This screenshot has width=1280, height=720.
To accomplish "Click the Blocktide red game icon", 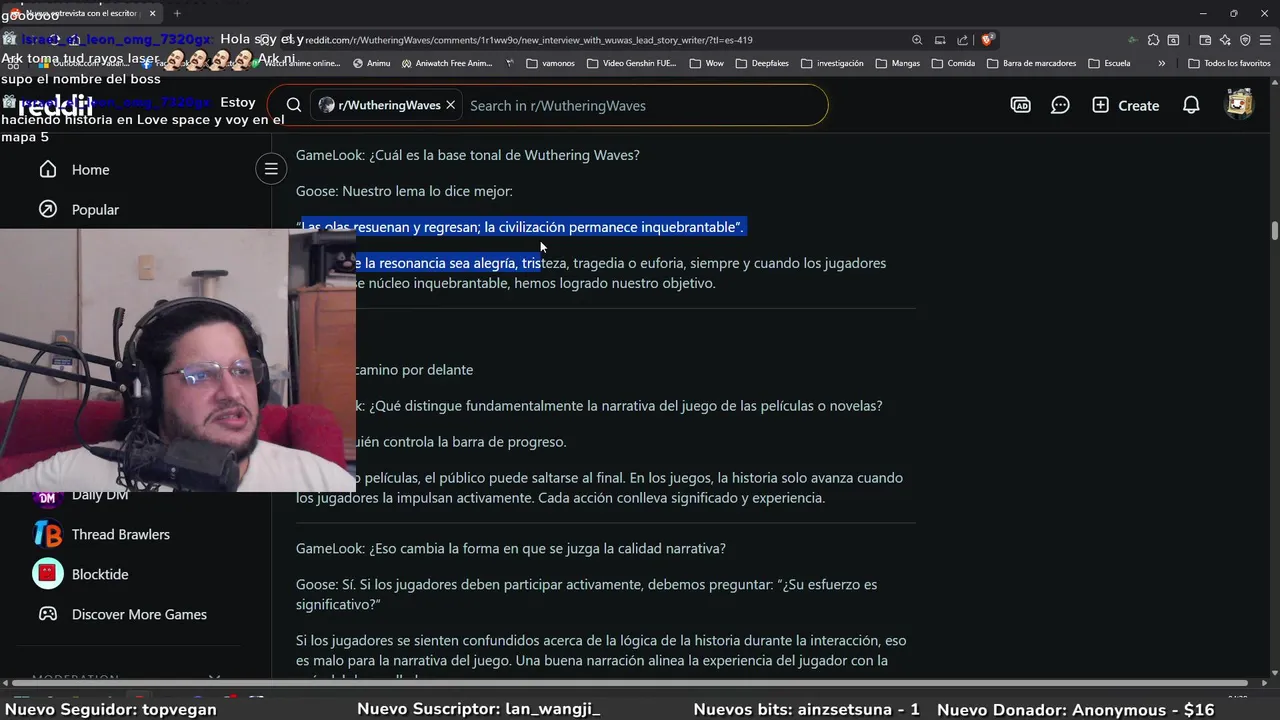I will point(48,574).
